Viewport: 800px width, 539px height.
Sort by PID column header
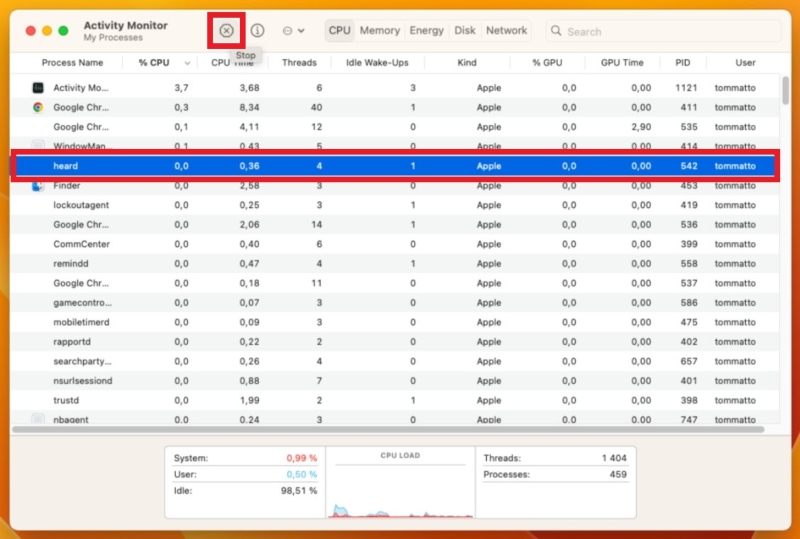(683, 63)
